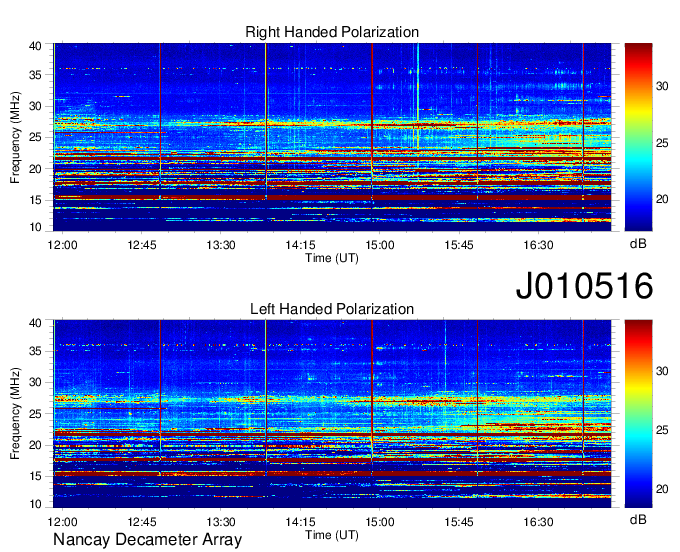Click the 30 dB tick on Right Handed color bar

pyautogui.click(x=662, y=86)
